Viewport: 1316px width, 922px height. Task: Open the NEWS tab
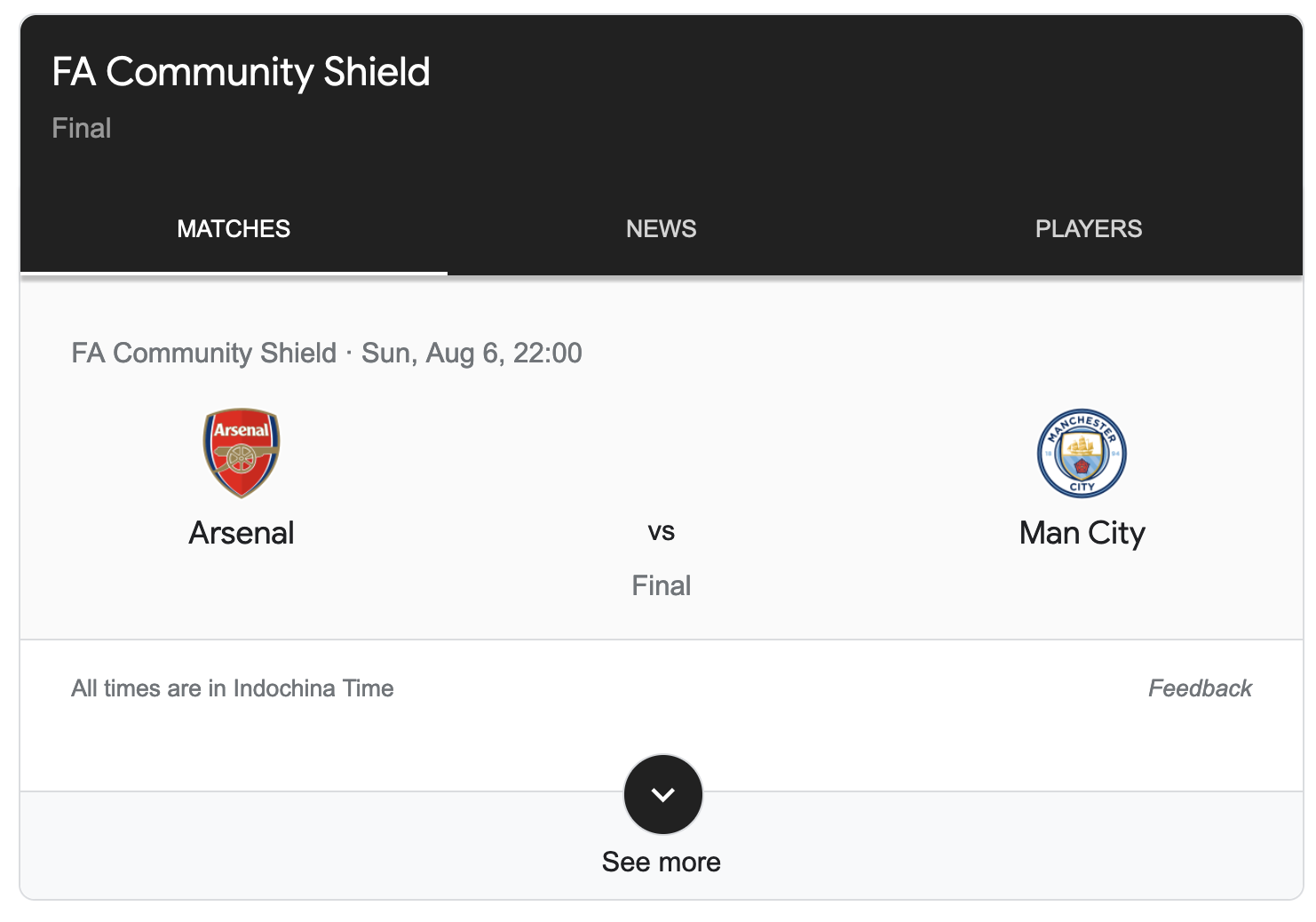(x=662, y=229)
